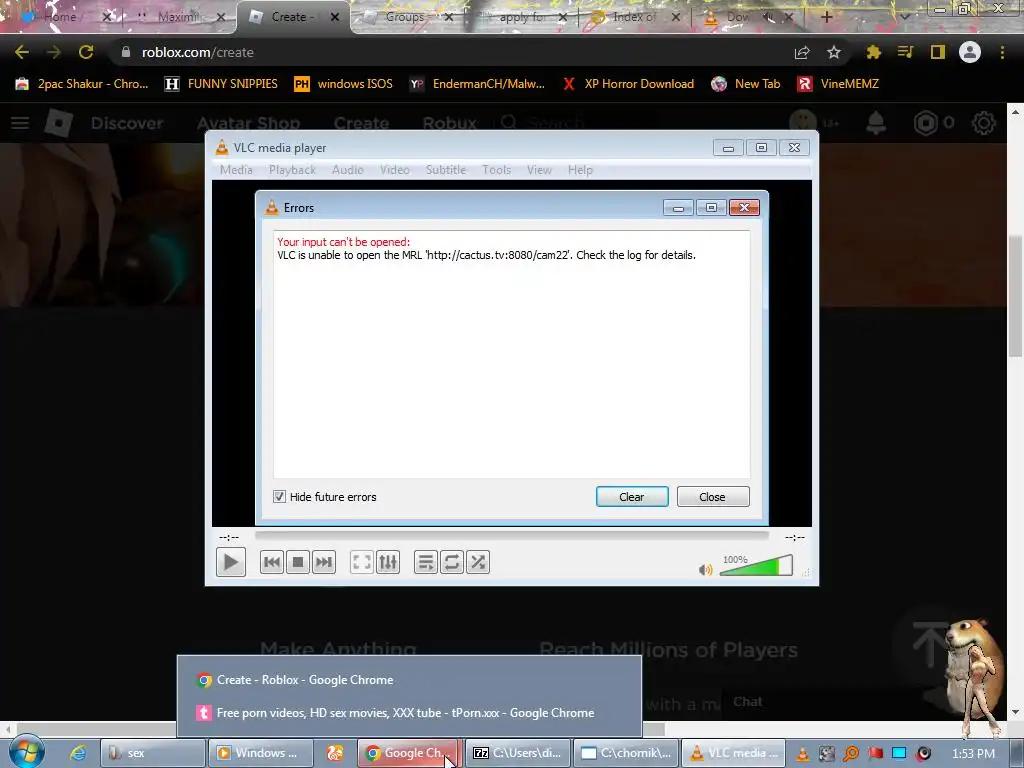Toggle the VLC playlist icon

425,562
